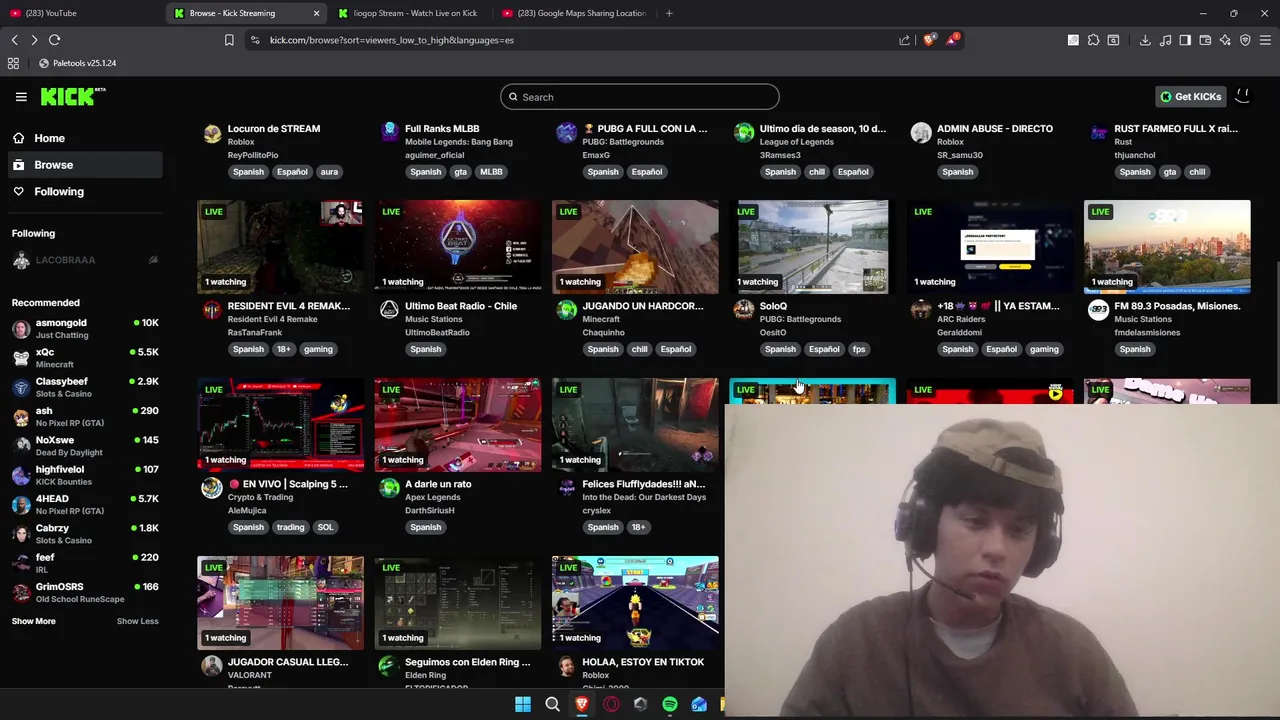Open the browser Downloads icon
Image resolution: width=1280 pixels, height=720 pixels.
coord(1145,40)
